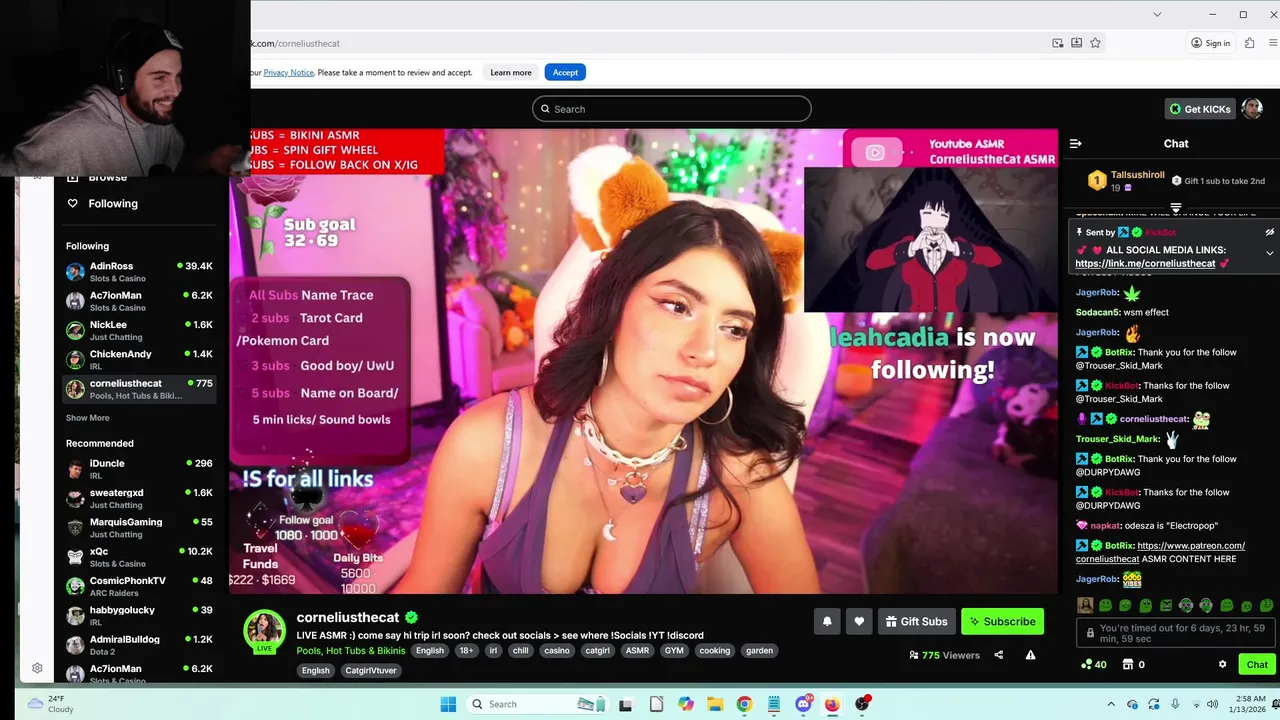Open chat settings gear icon

[1222, 664]
